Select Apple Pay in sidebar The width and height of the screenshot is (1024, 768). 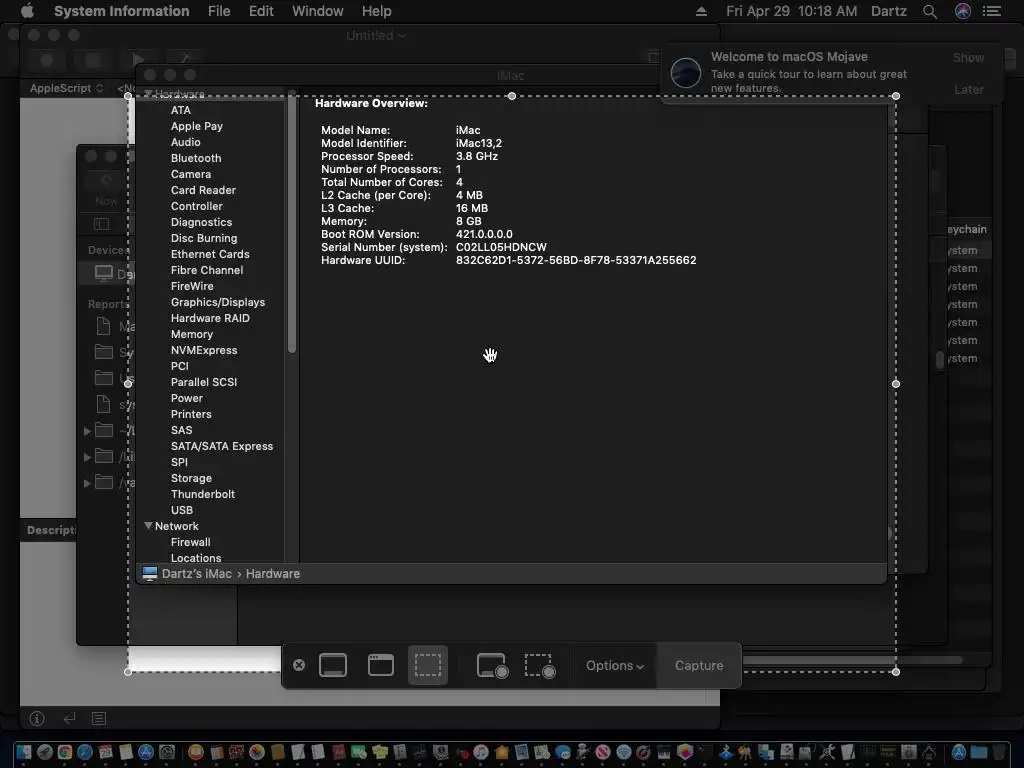click(x=197, y=126)
